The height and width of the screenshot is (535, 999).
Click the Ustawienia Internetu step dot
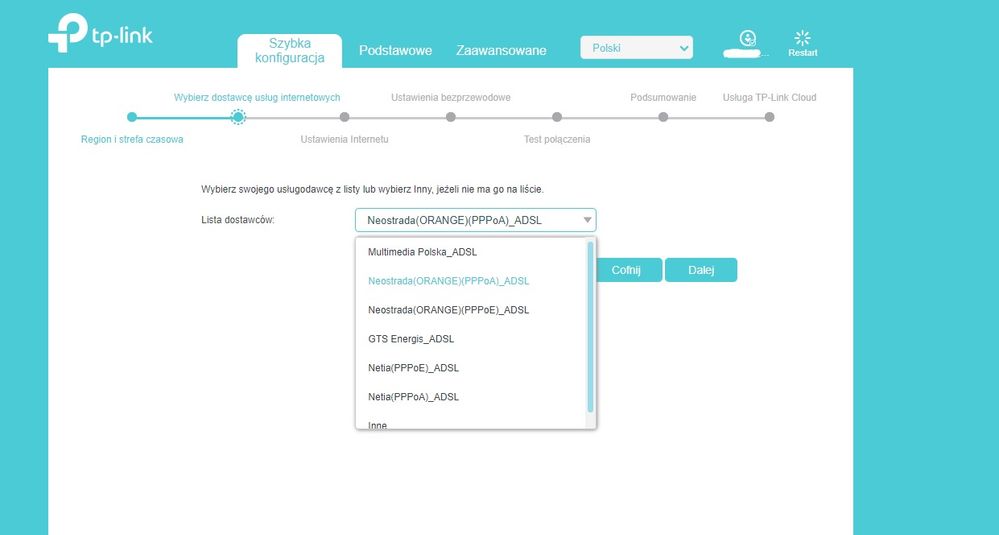345,117
